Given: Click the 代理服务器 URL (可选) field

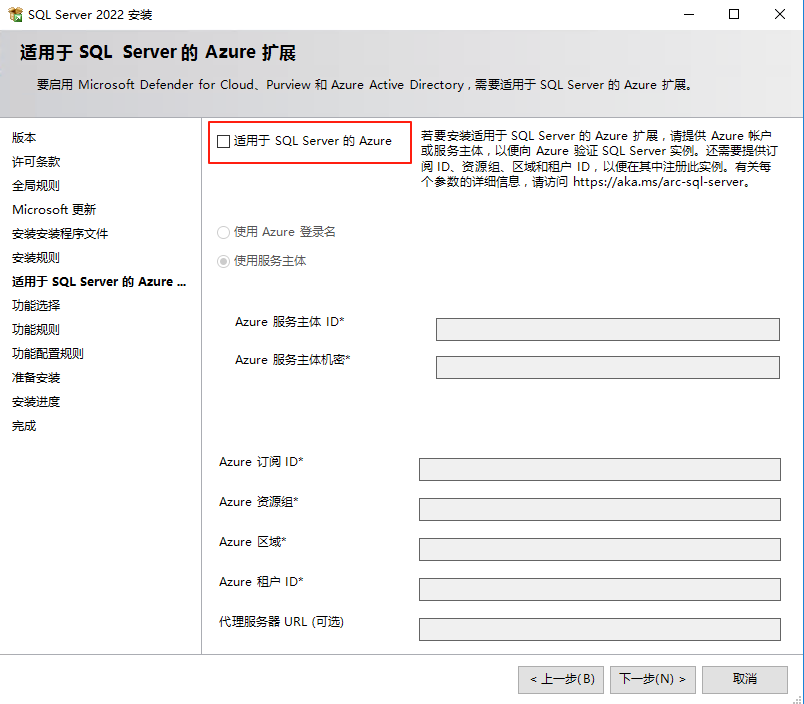Looking at the screenshot, I should click(599, 629).
